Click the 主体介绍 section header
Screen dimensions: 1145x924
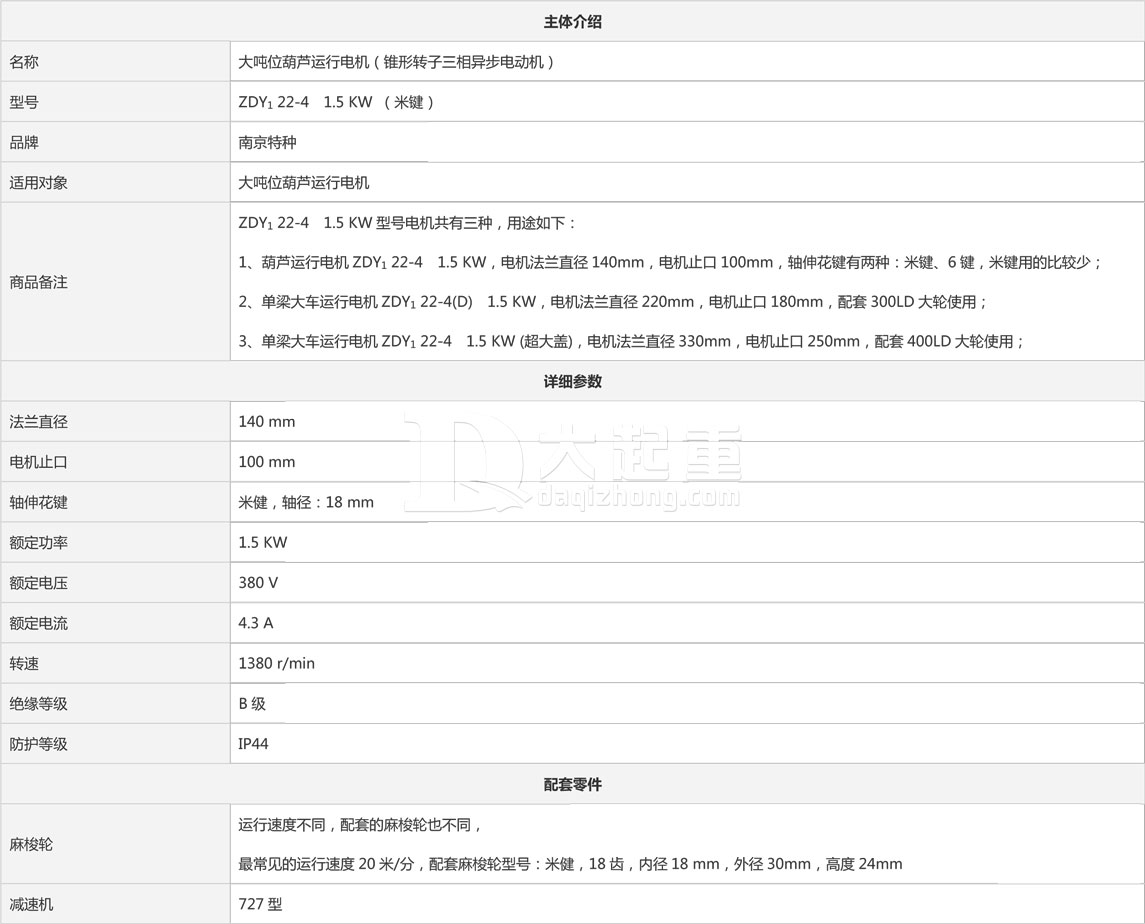tap(572, 22)
